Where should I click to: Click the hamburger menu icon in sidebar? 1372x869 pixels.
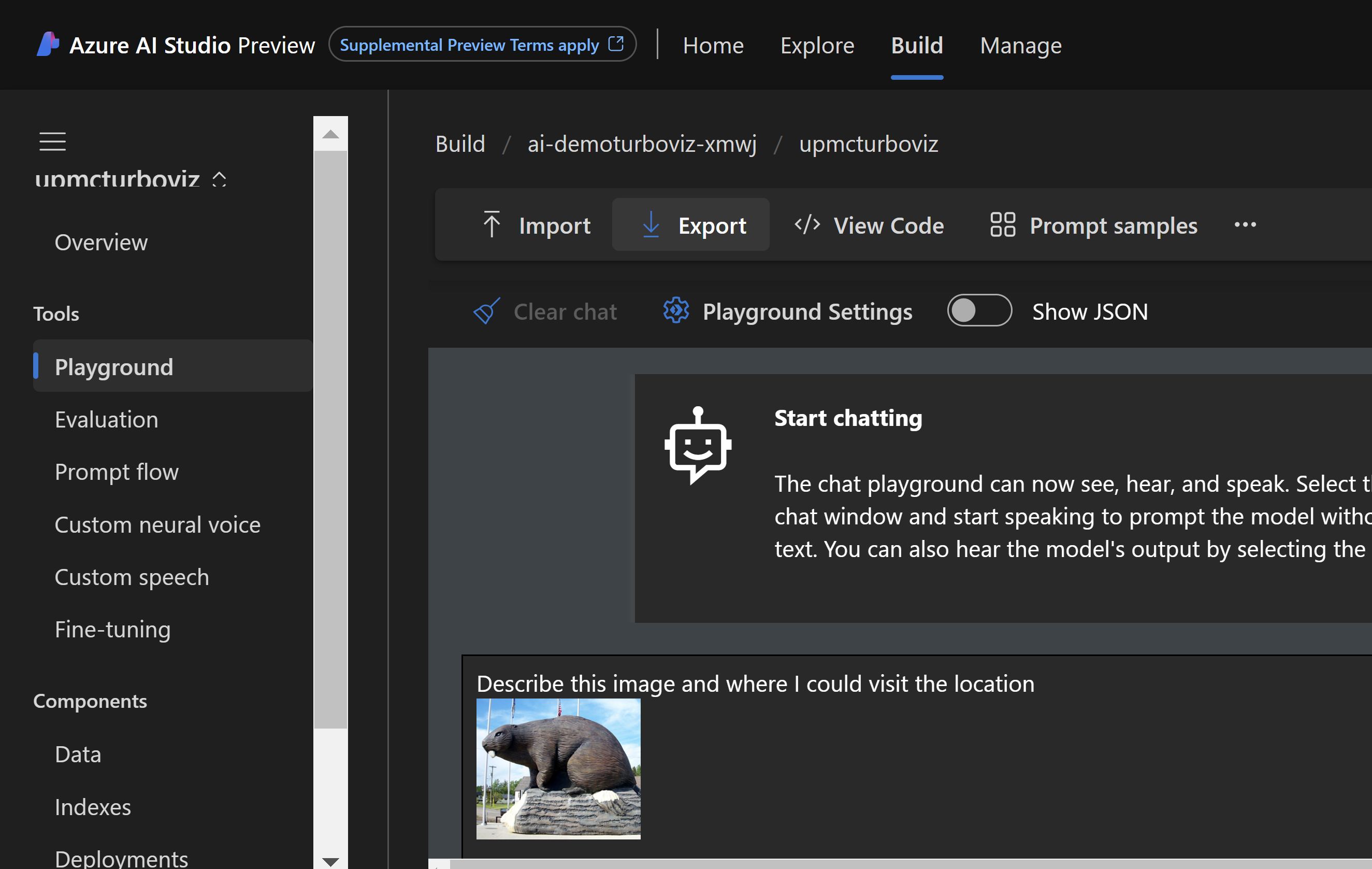point(52,141)
